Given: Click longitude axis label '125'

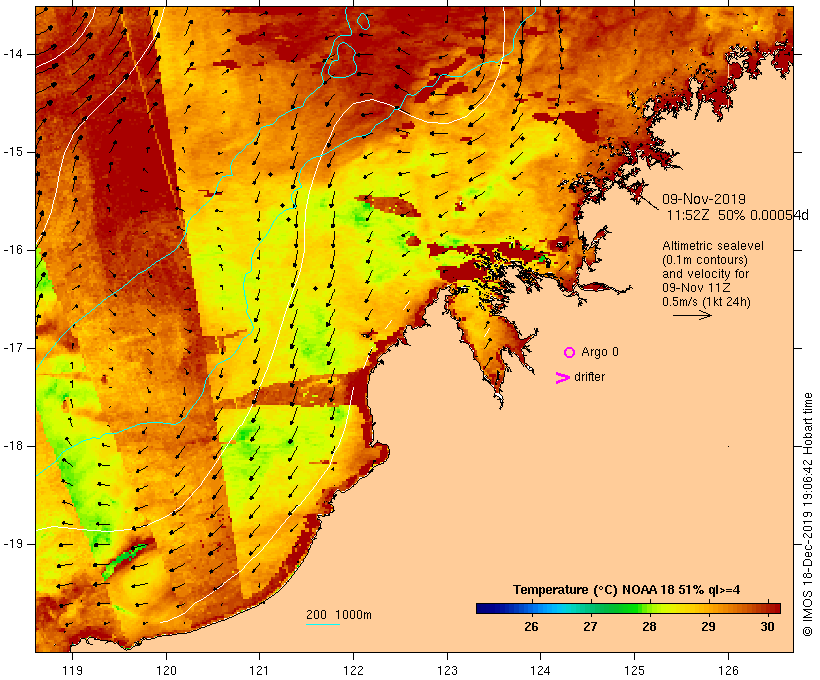Looking at the screenshot, I should point(634,670).
